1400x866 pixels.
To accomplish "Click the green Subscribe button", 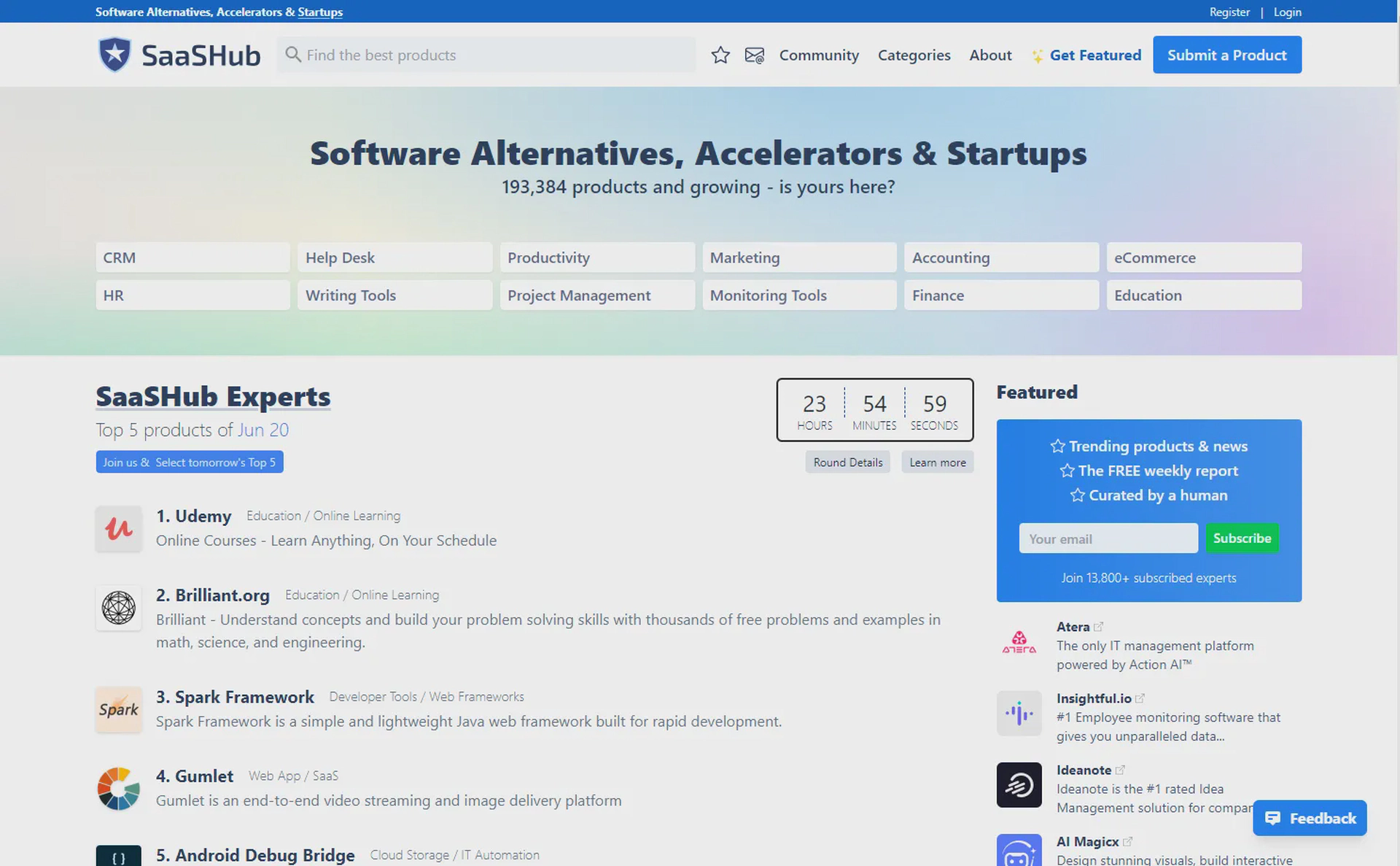I will [1242, 538].
